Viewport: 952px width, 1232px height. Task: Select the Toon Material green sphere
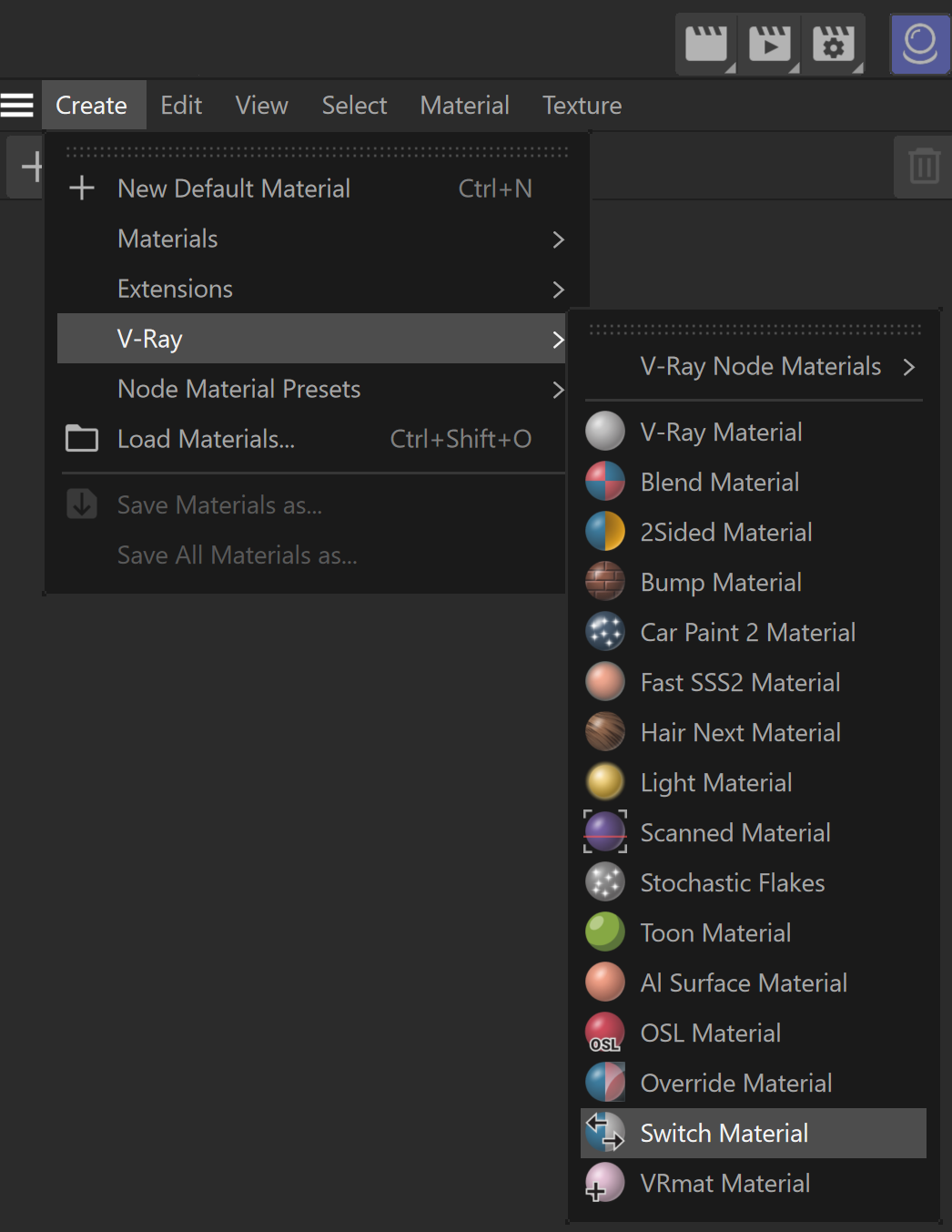pyautogui.click(x=605, y=932)
